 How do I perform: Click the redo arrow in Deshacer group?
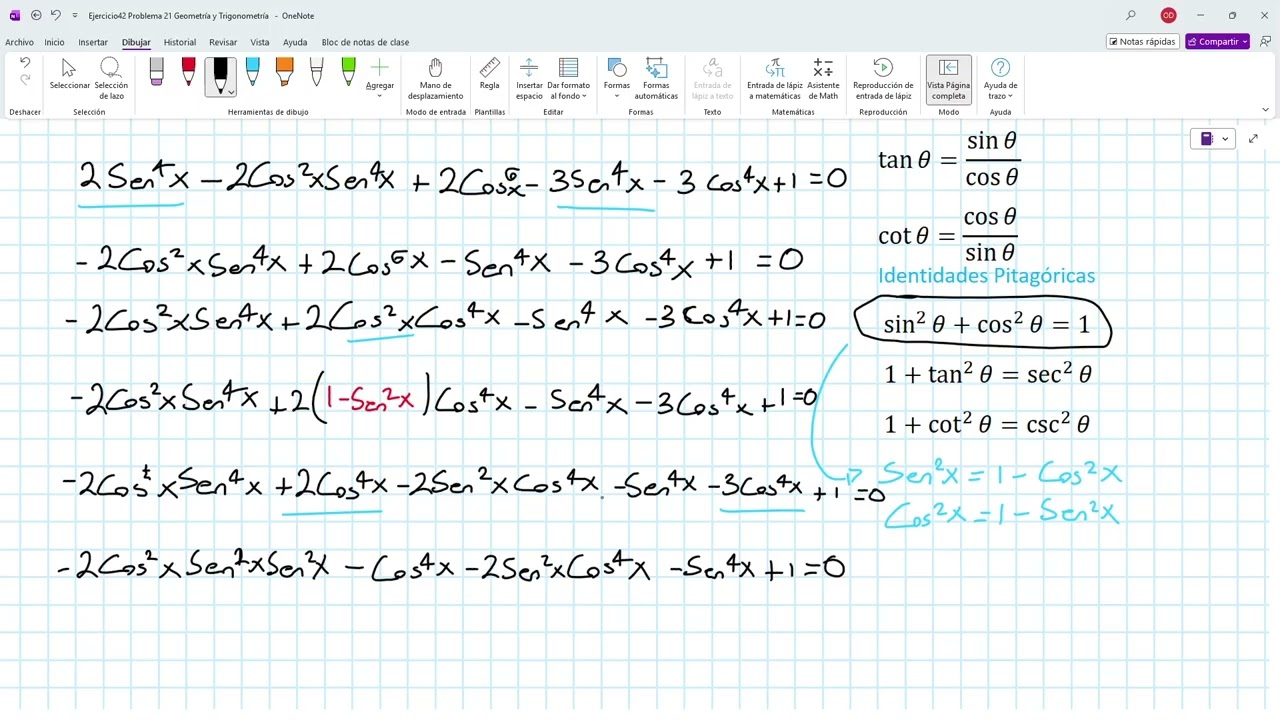point(25,80)
